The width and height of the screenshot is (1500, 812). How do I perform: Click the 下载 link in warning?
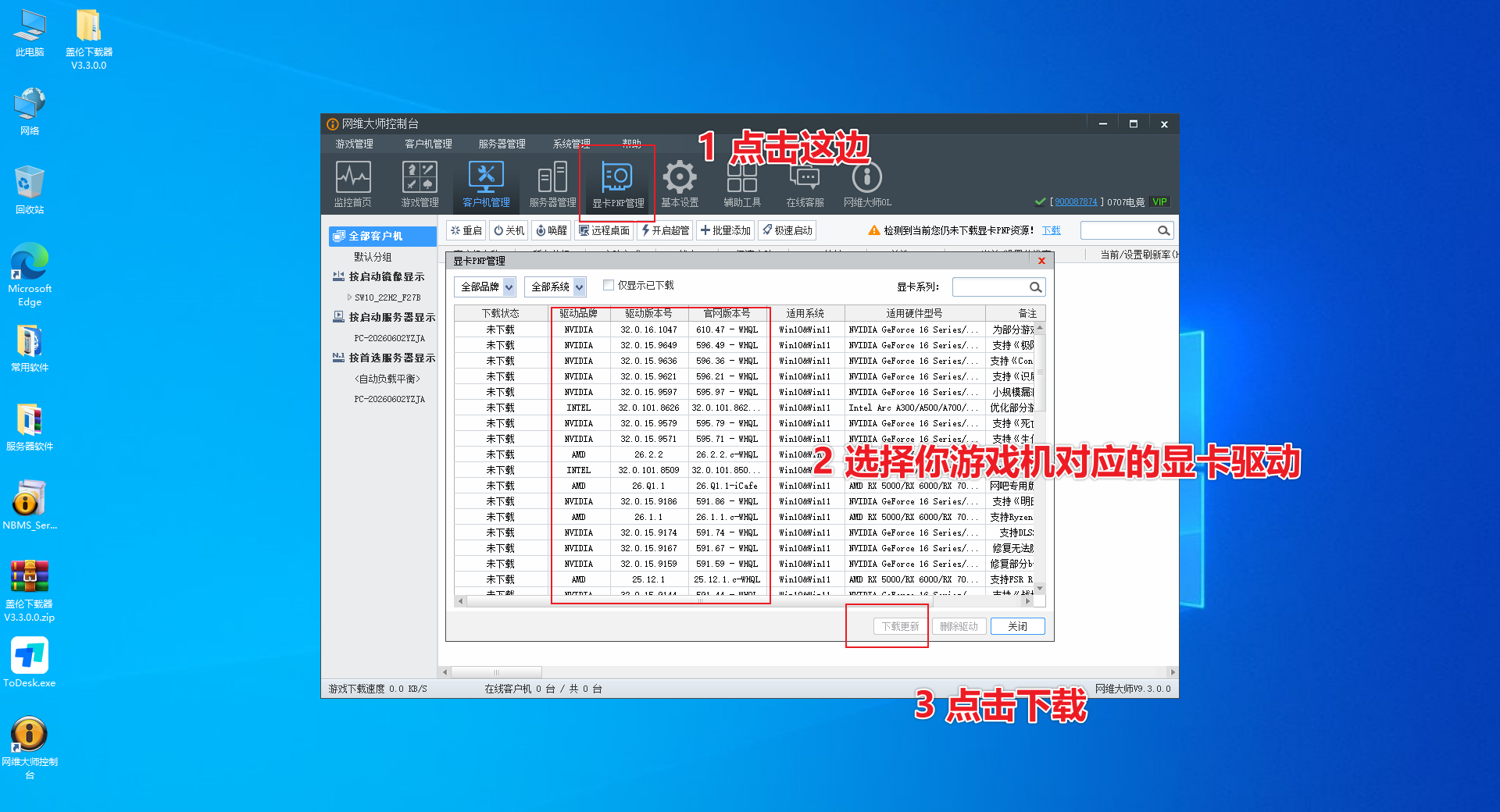click(1052, 230)
